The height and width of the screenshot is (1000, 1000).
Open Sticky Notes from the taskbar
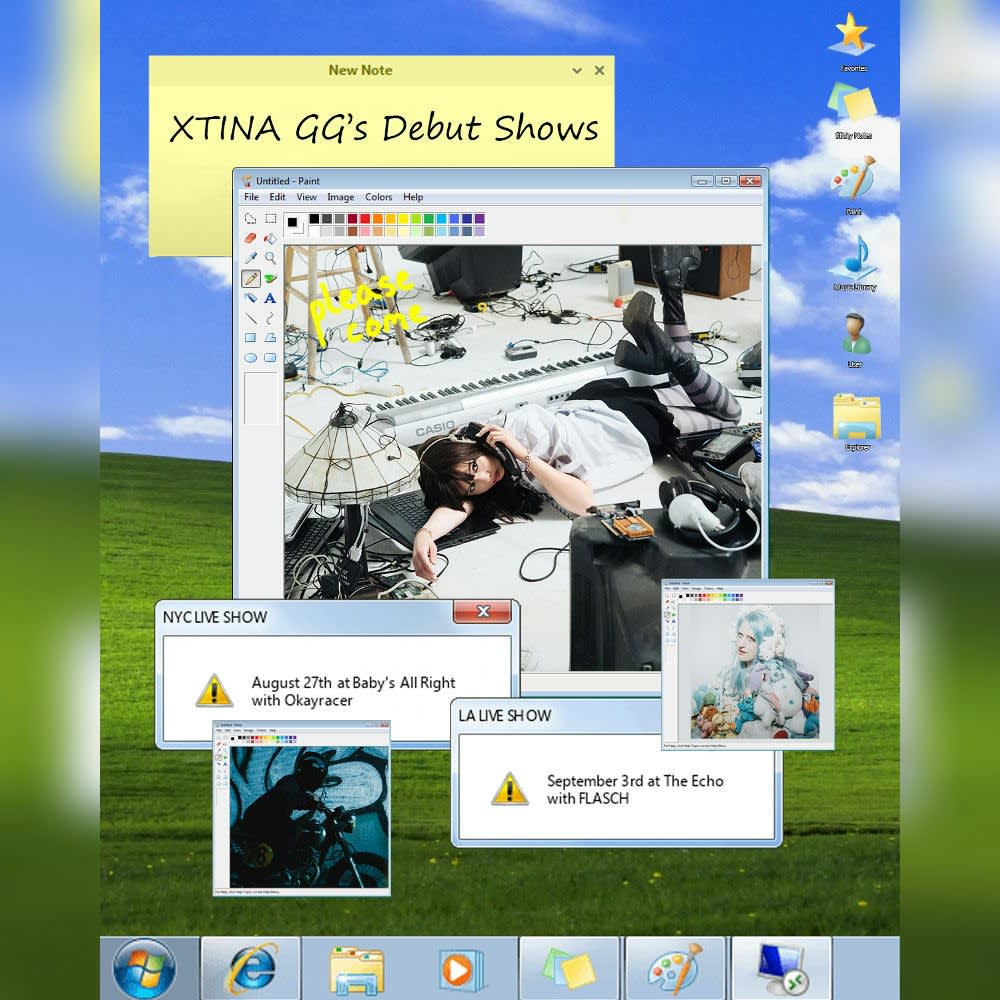pos(570,969)
